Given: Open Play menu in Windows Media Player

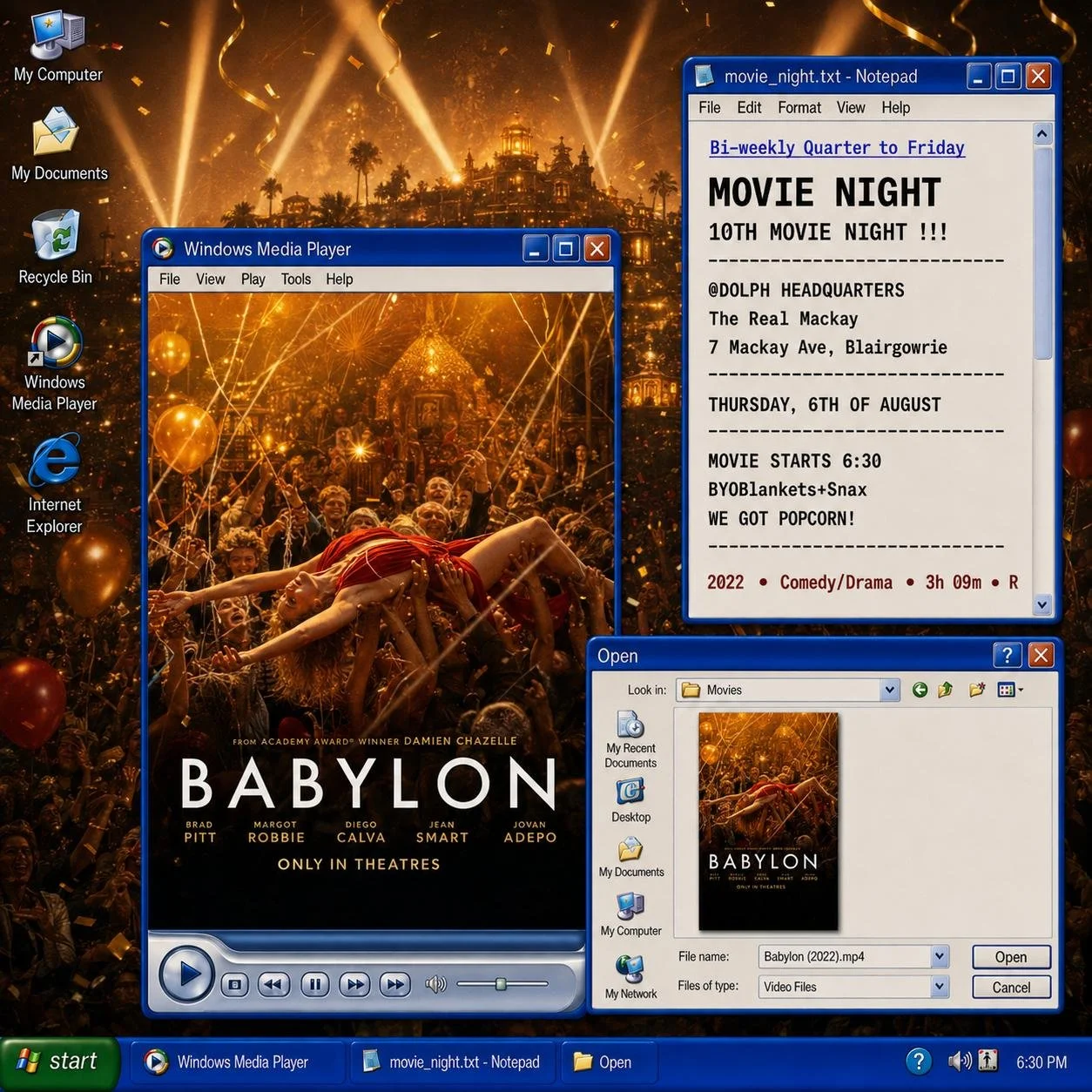Looking at the screenshot, I should (x=253, y=280).
